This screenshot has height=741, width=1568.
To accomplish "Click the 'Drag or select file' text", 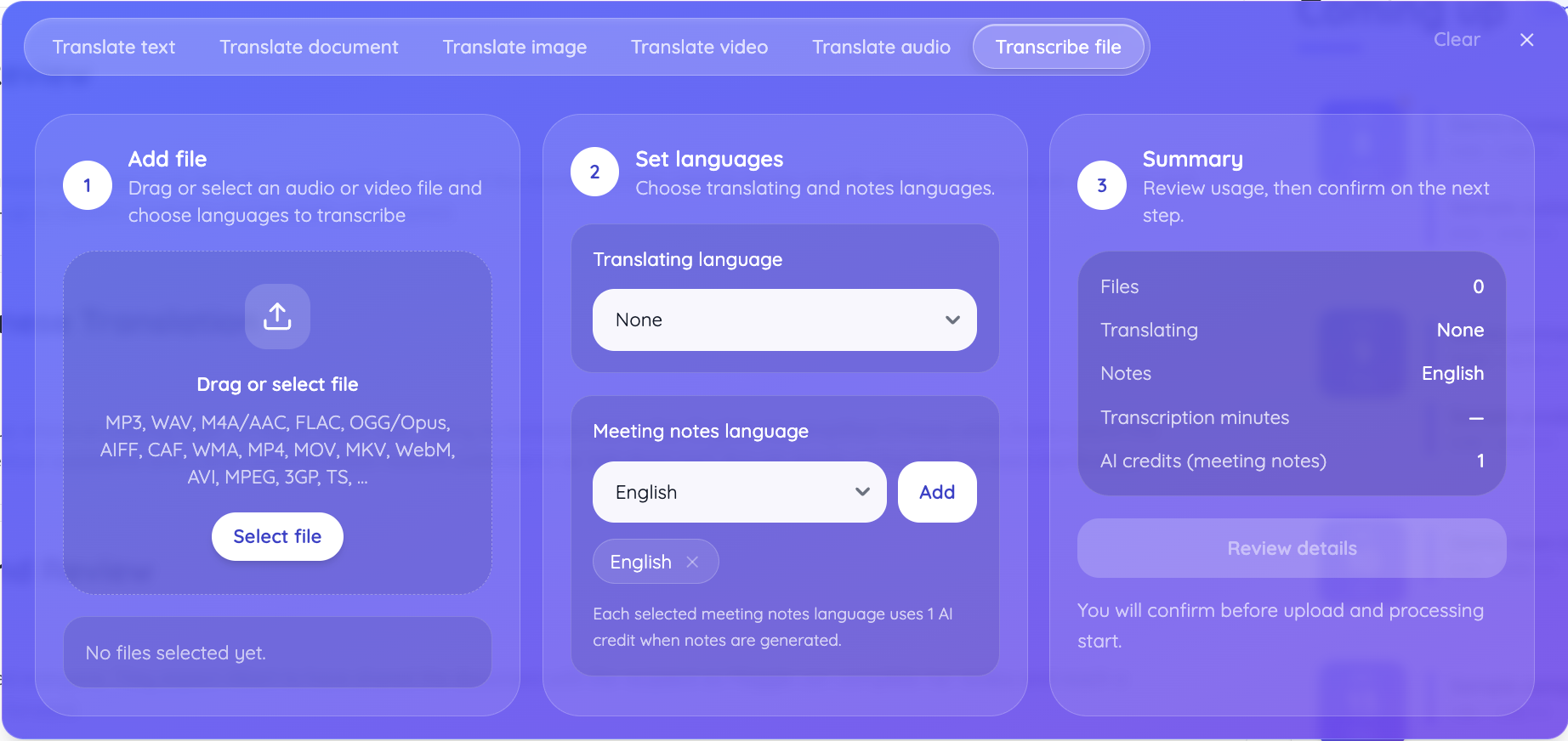I will click(x=277, y=384).
